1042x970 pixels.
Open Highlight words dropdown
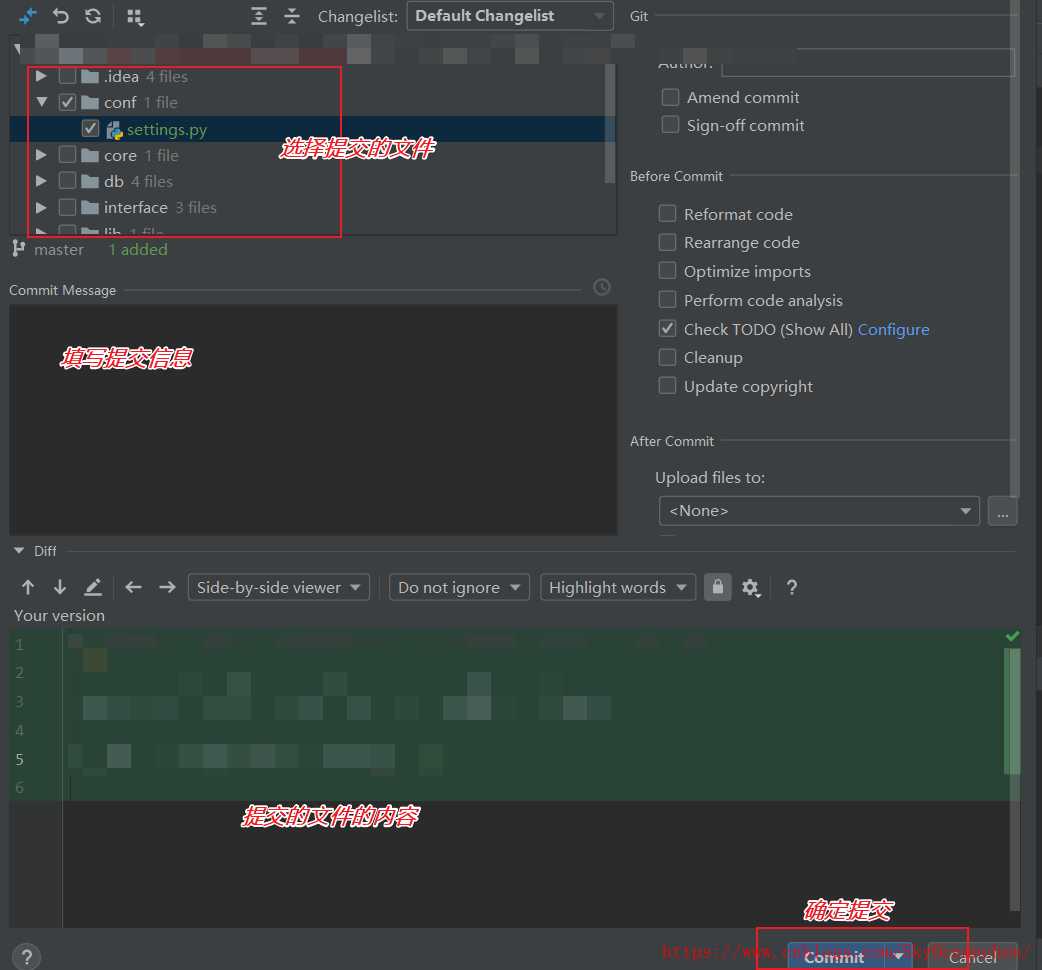(x=617, y=587)
